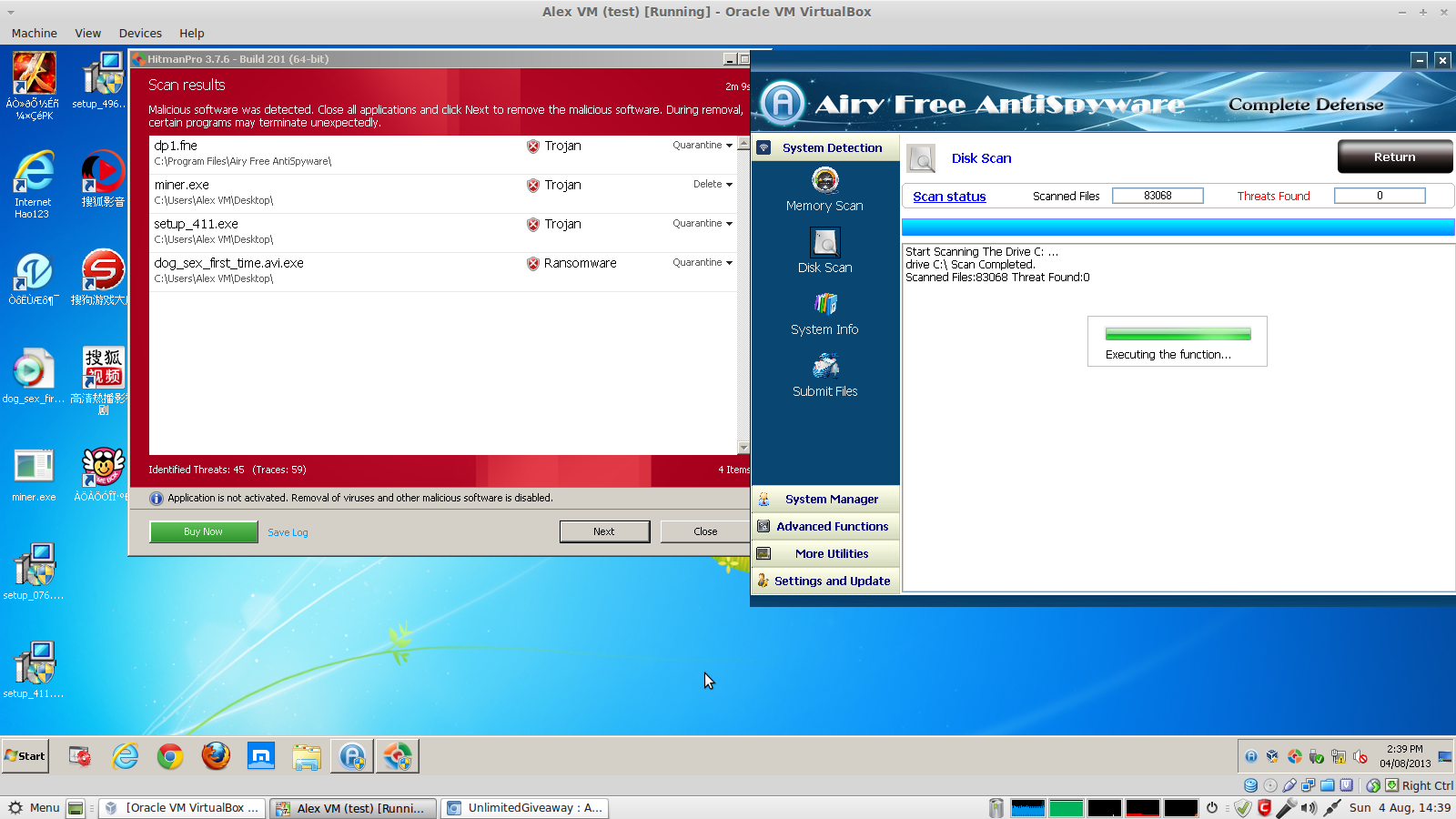Open the host Menu button
1456x819 pixels.
(x=34, y=808)
